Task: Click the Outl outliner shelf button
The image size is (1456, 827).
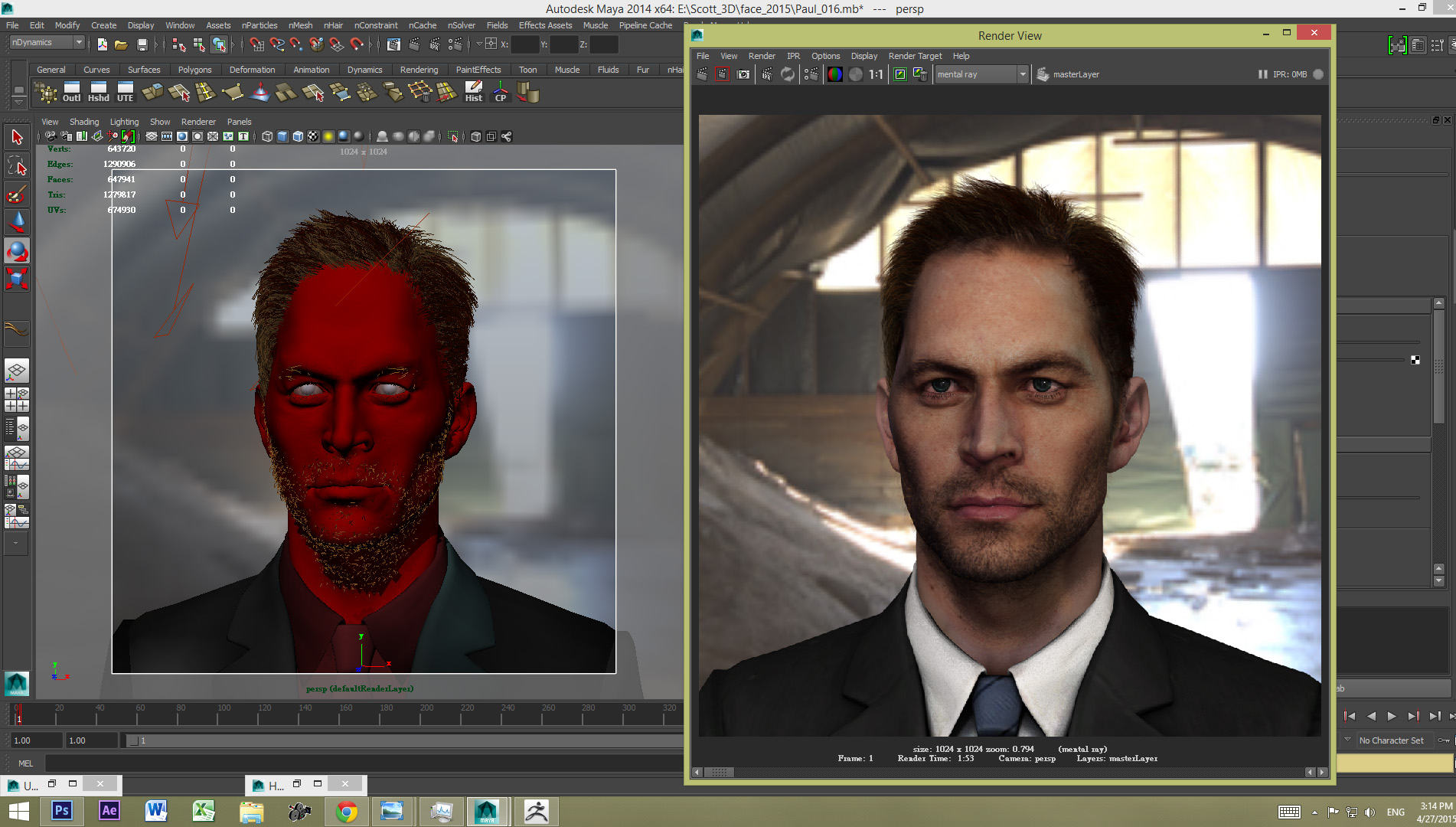Action: (71, 93)
